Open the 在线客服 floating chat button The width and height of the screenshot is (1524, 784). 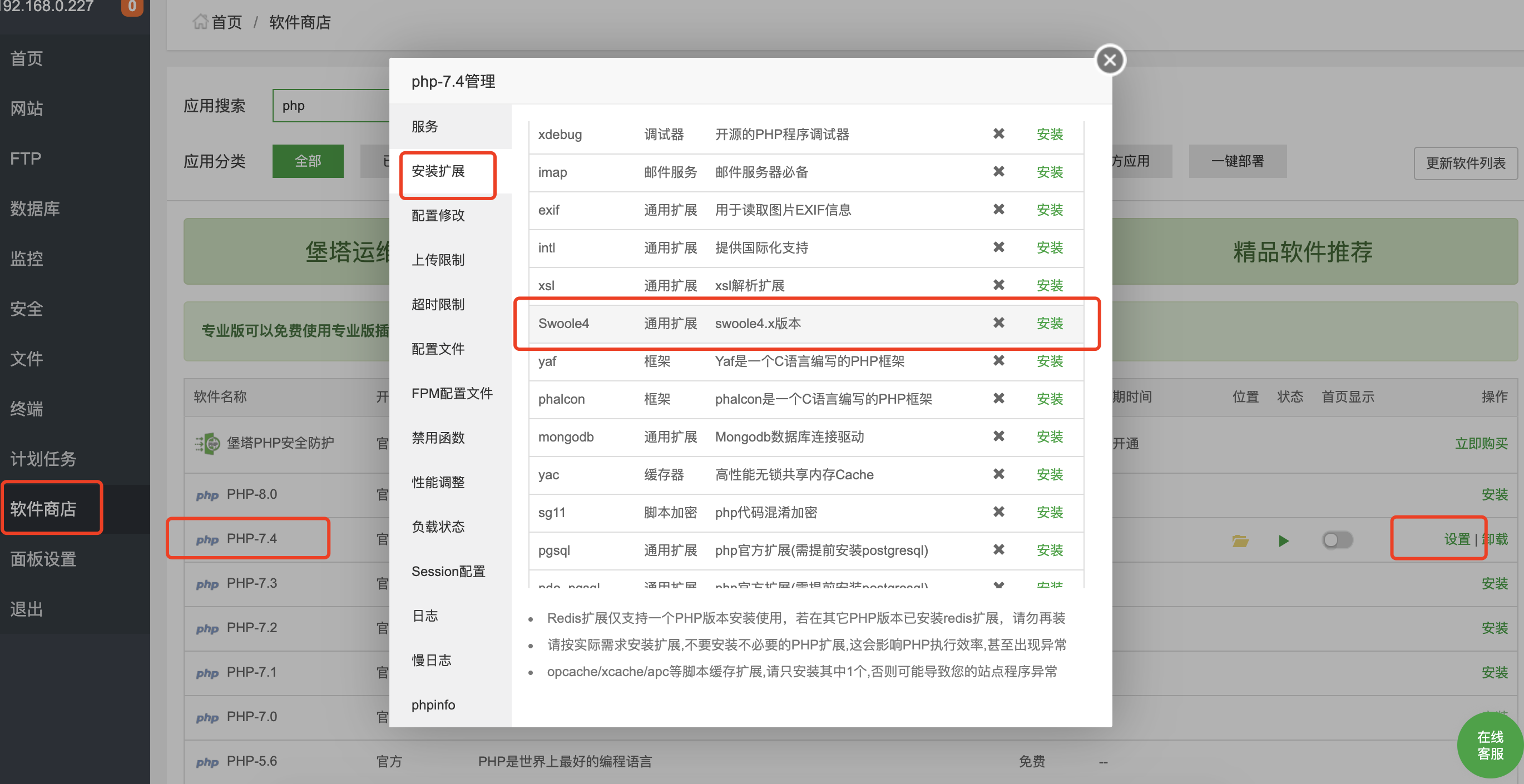[x=1489, y=745]
